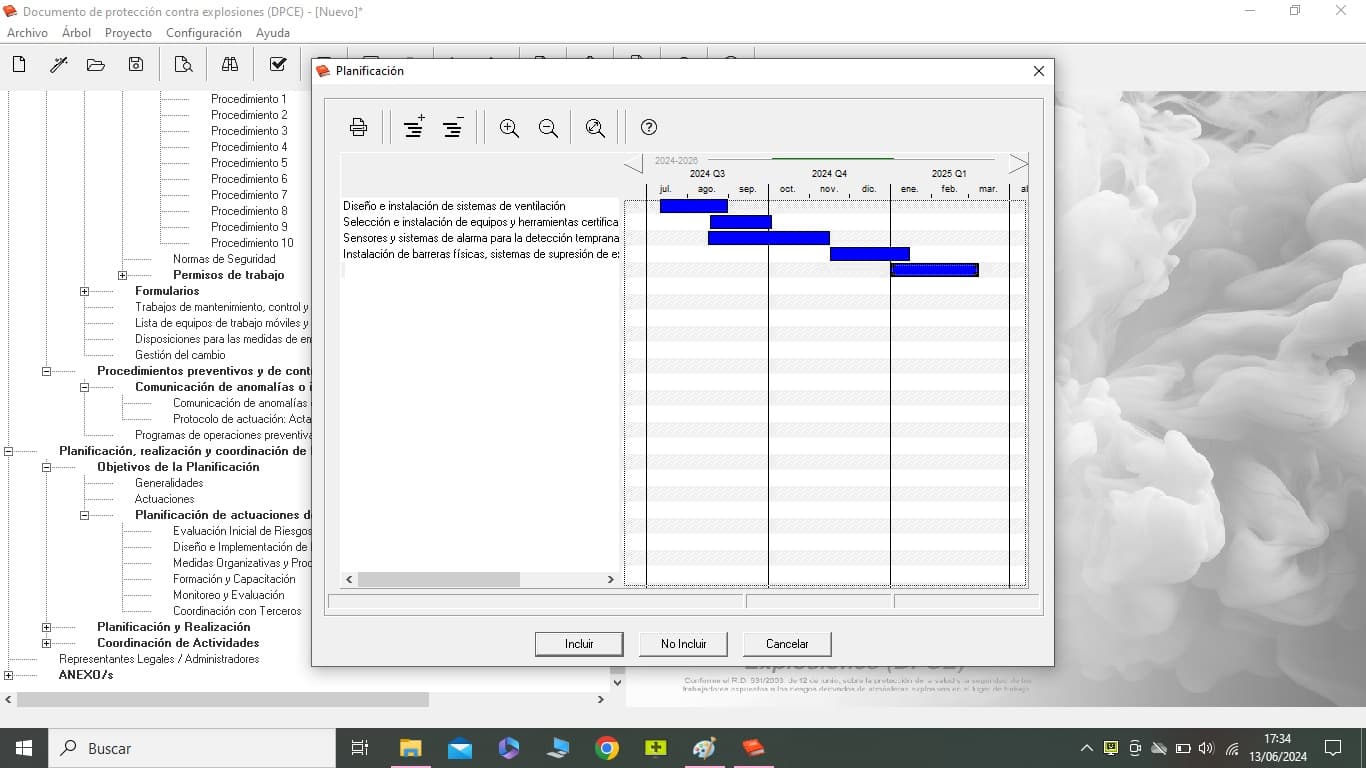Expand the Planificación y Realización node
The image size is (1366, 768).
point(46,627)
